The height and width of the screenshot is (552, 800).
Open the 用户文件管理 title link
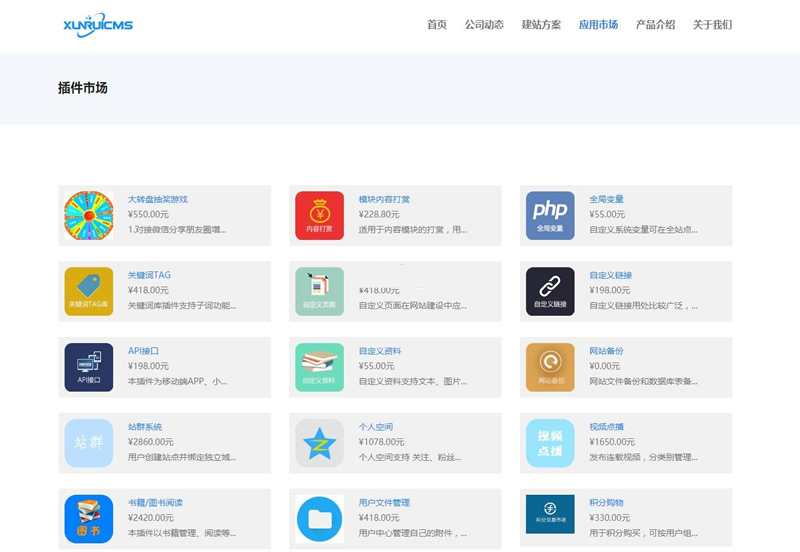point(384,503)
